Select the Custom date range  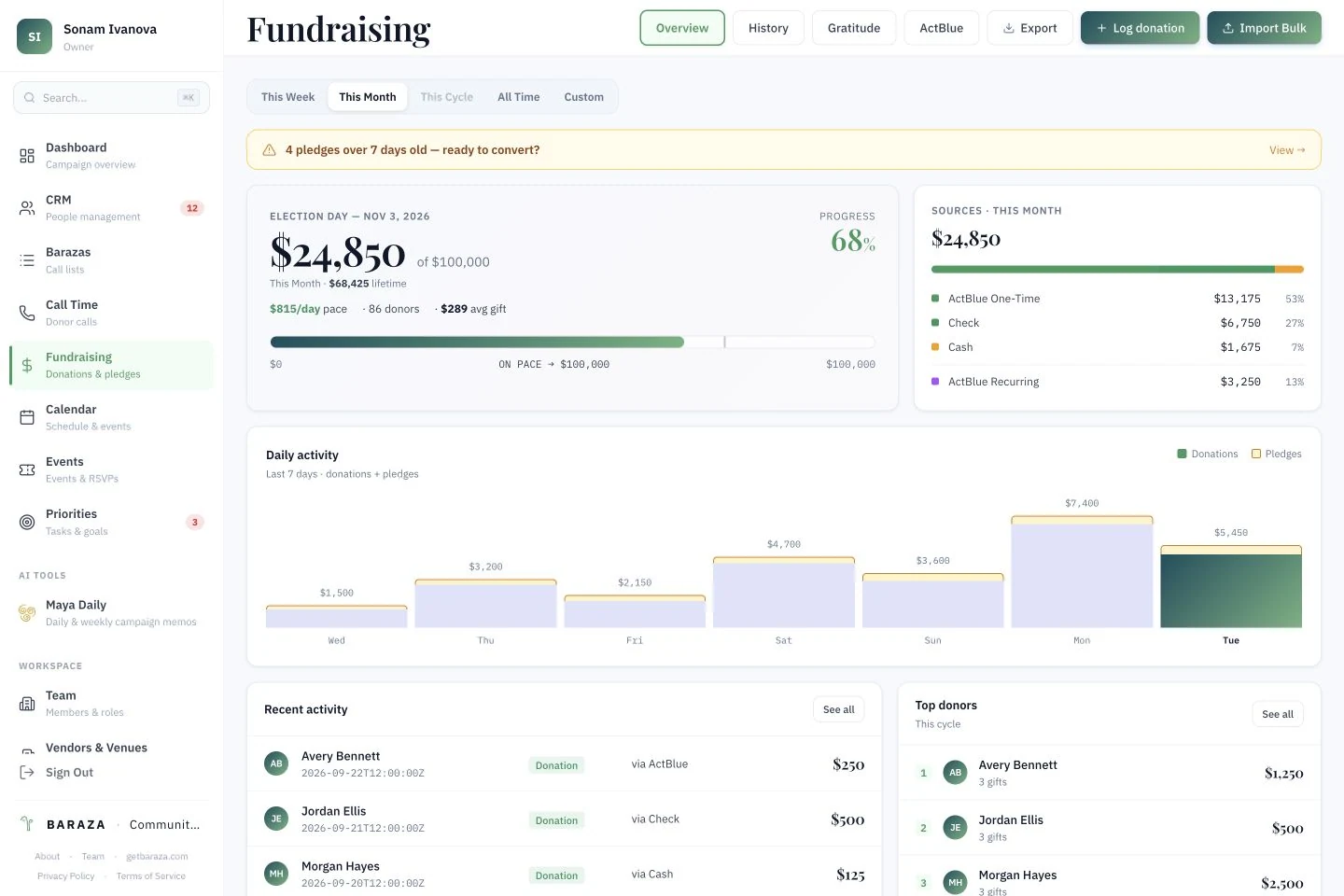584,97
